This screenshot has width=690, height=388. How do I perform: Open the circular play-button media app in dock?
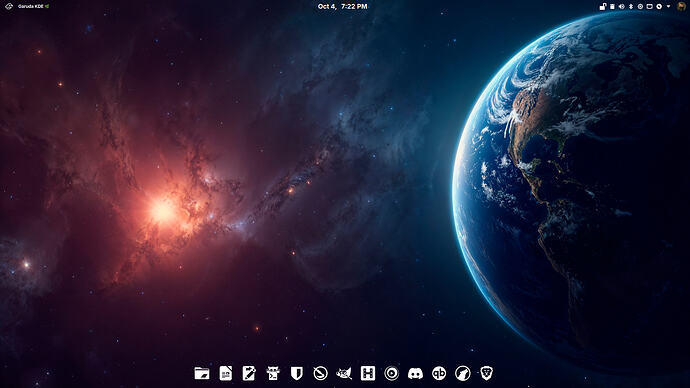coord(391,373)
